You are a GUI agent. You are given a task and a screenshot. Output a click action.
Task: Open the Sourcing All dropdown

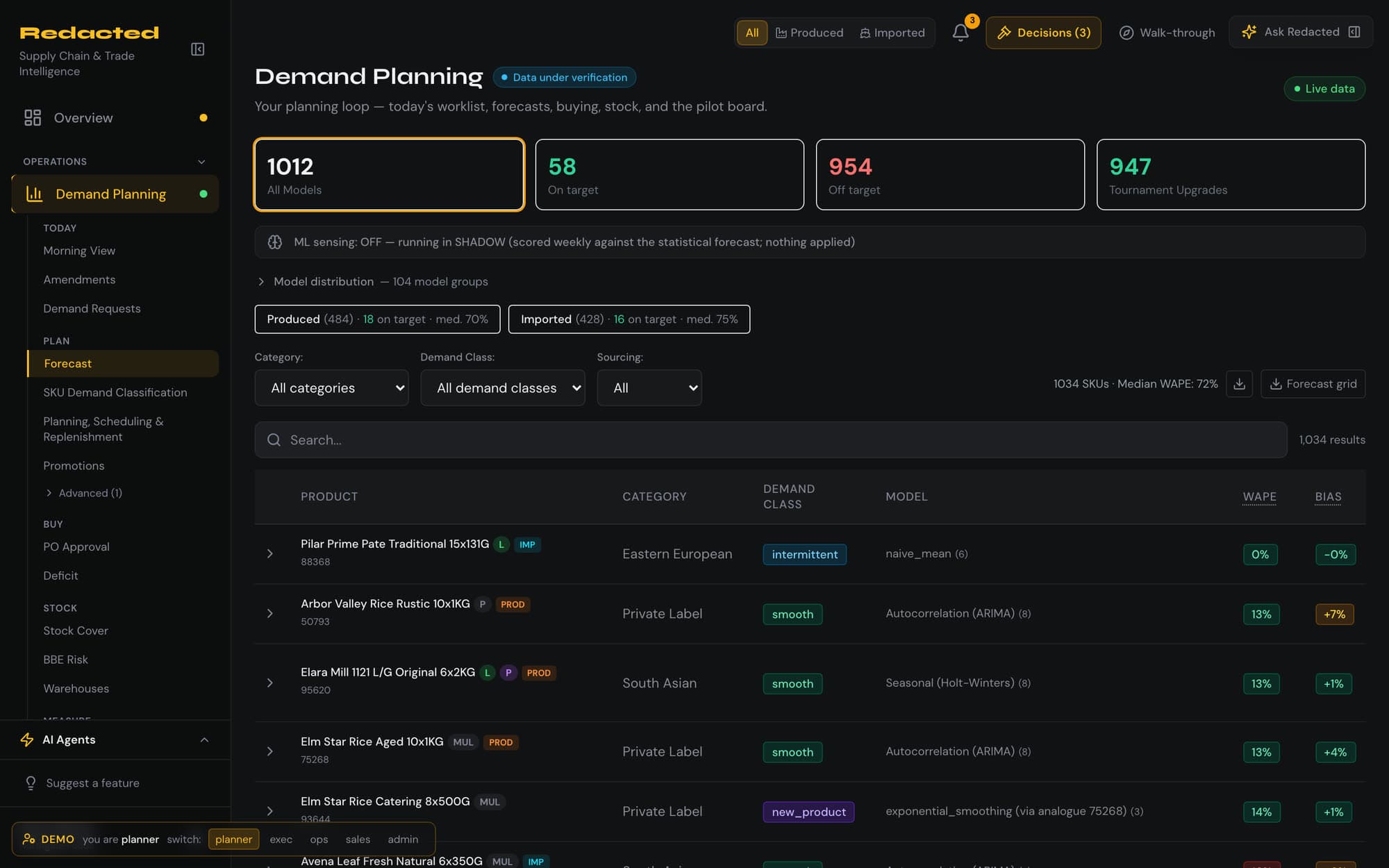pos(649,387)
